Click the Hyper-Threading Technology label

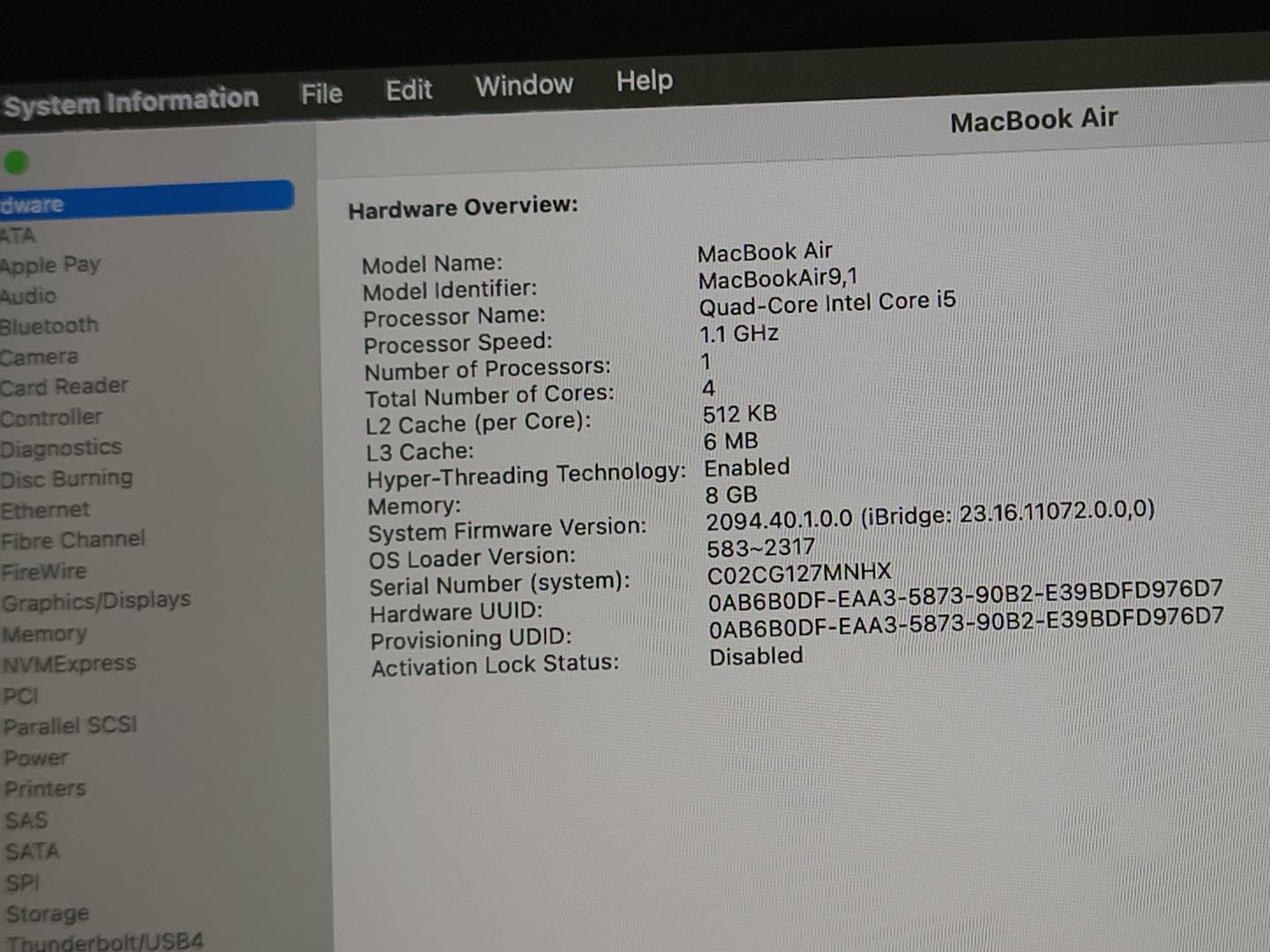pos(527,476)
